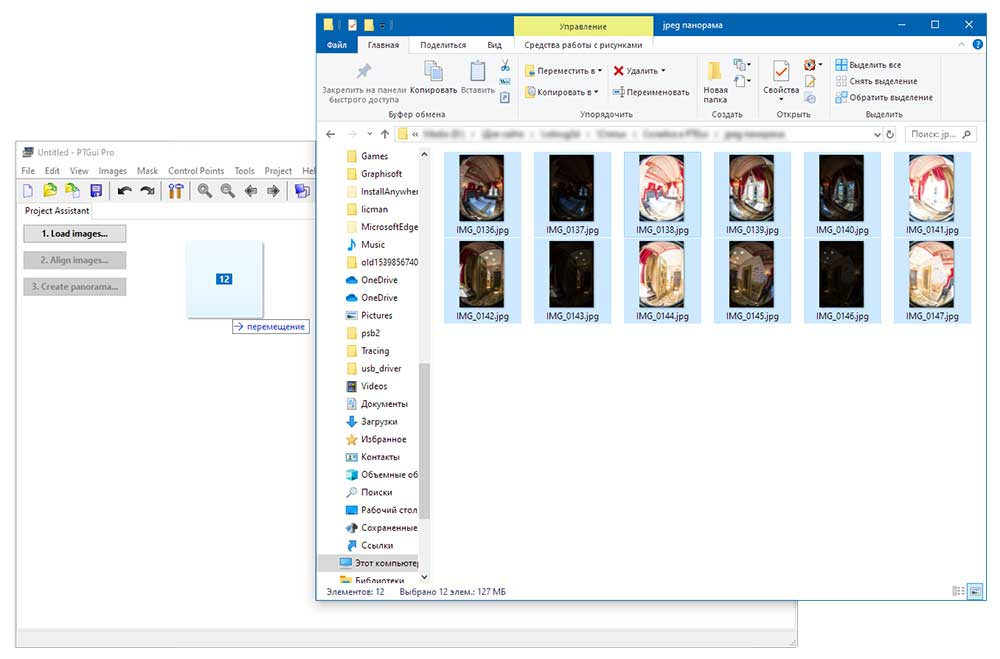This screenshot has width=1000, height=659.
Task: Select IMG_0136.jpg thumbnail
Action: pos(482,194)
